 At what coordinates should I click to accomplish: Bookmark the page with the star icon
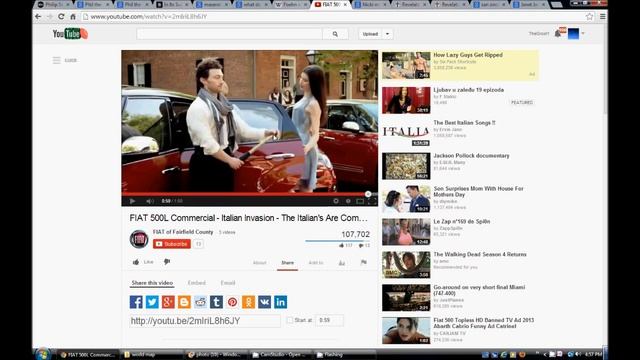coord(589,17)
